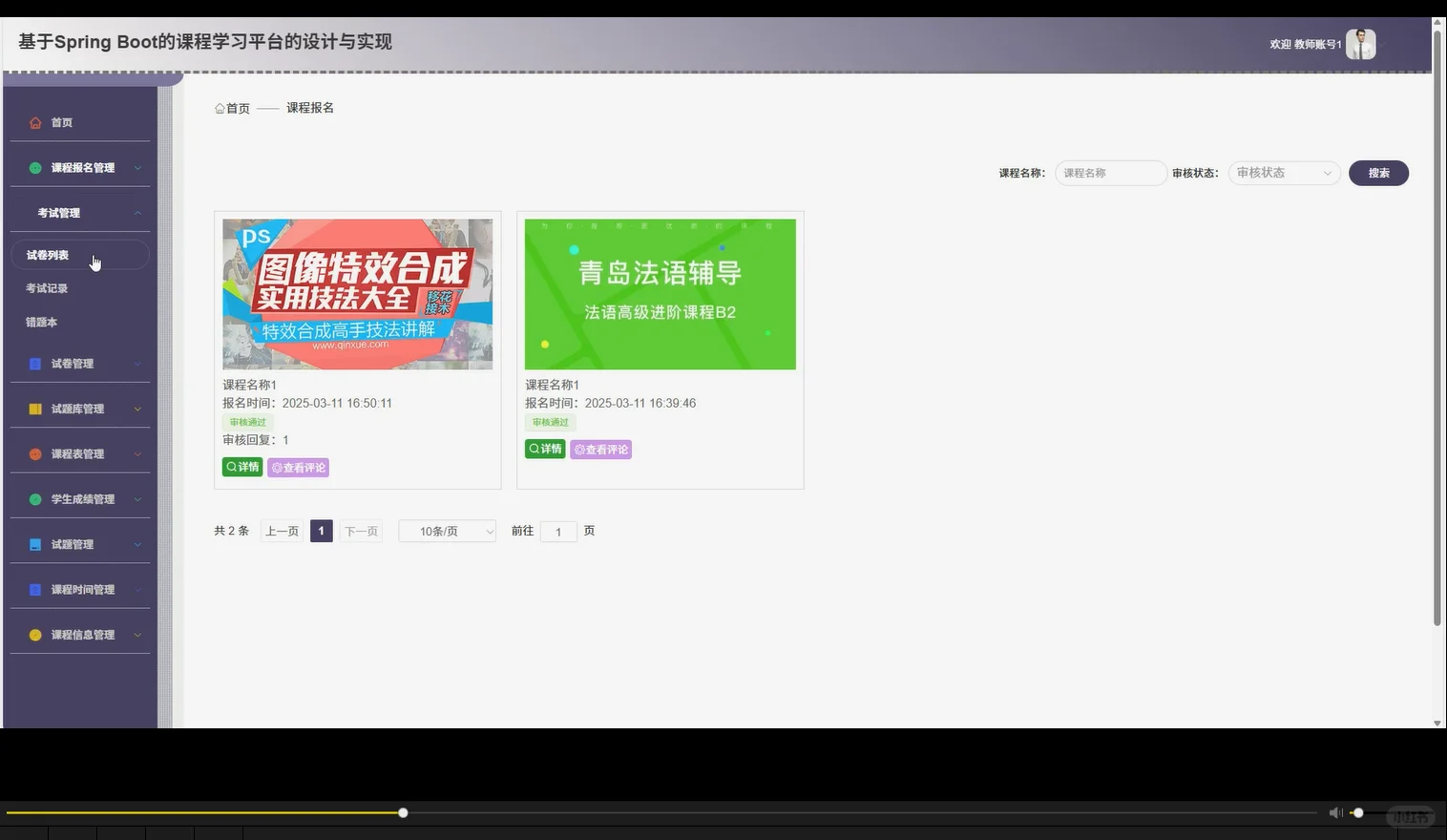This screenshot has width=1447, height=840.
Task: Open the 审核状态 dropdown
Action: [1283, 173]
